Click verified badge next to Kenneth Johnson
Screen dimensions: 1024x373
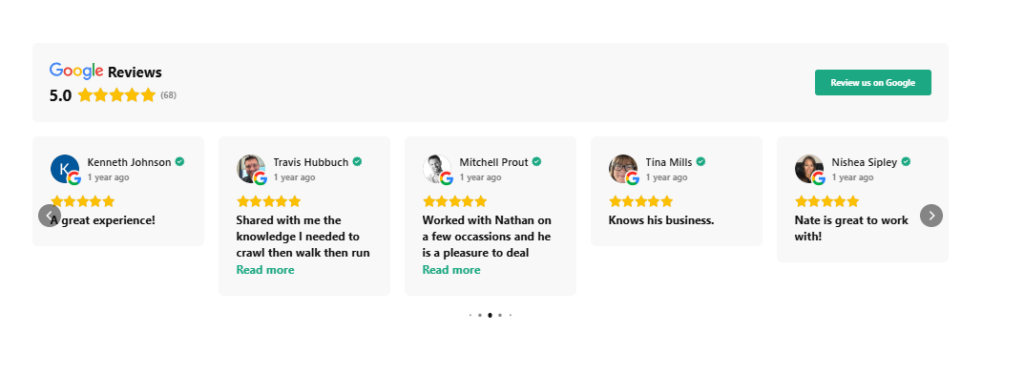tap(180, 161)
